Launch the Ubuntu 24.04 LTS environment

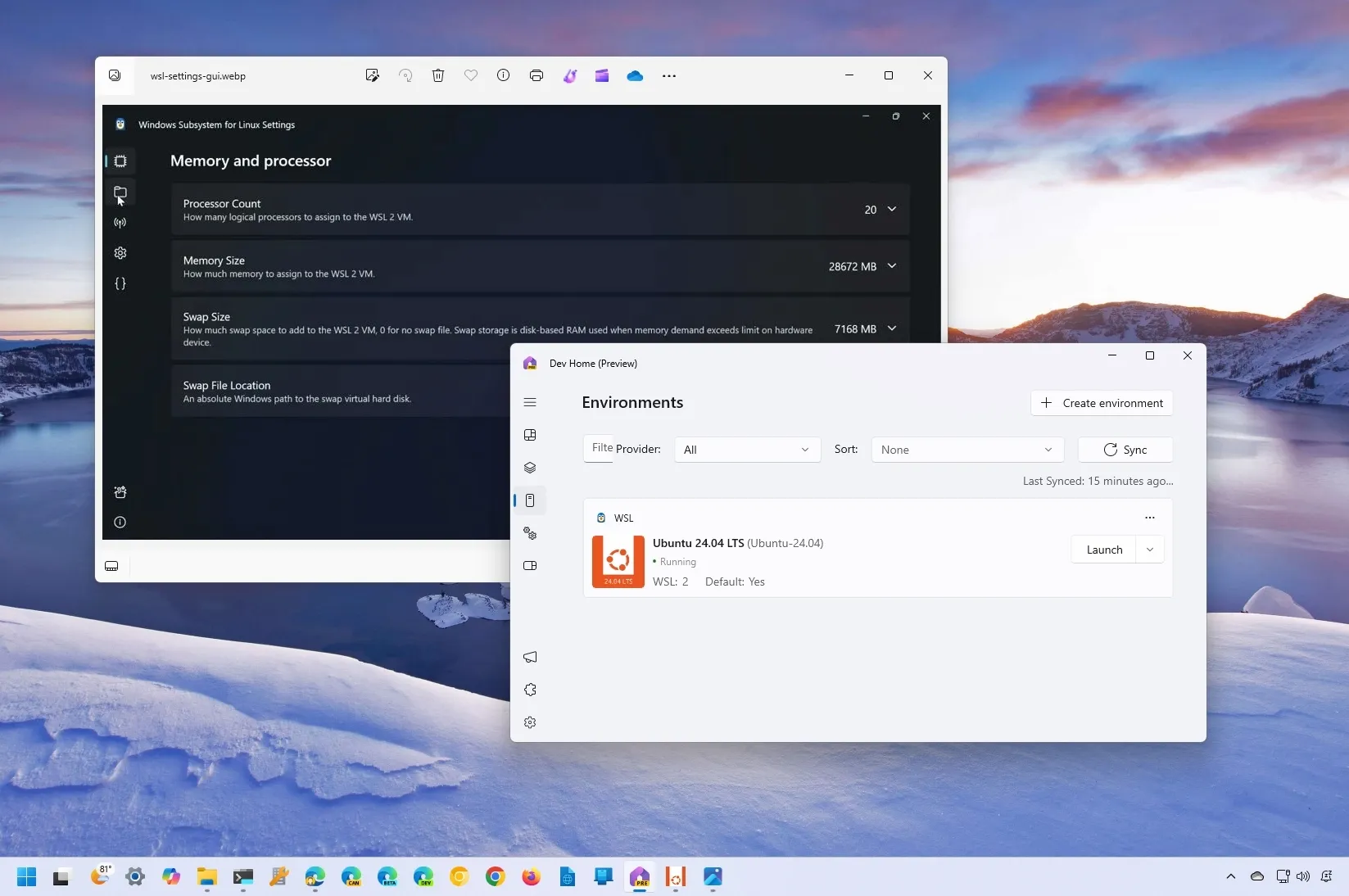(1103, 550)
